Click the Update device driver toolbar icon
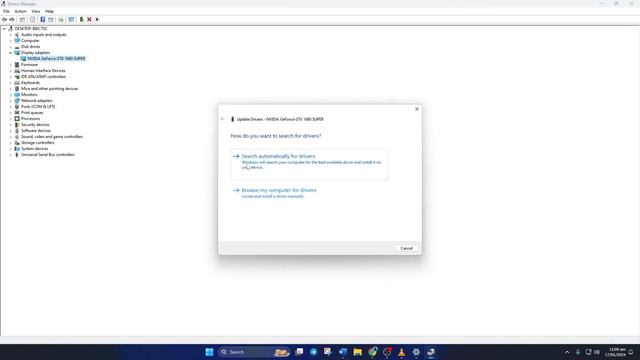 click(x=81, y=20)
